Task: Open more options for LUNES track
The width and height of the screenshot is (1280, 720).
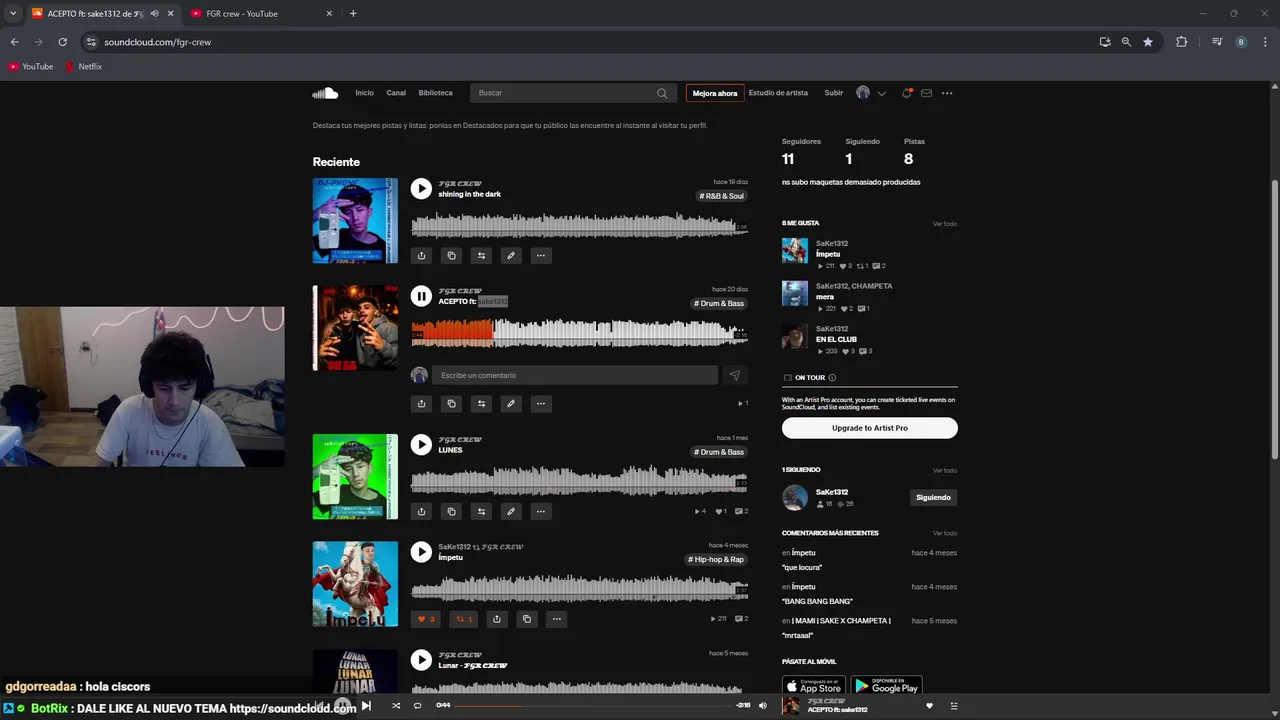Action: coord(541,511)
